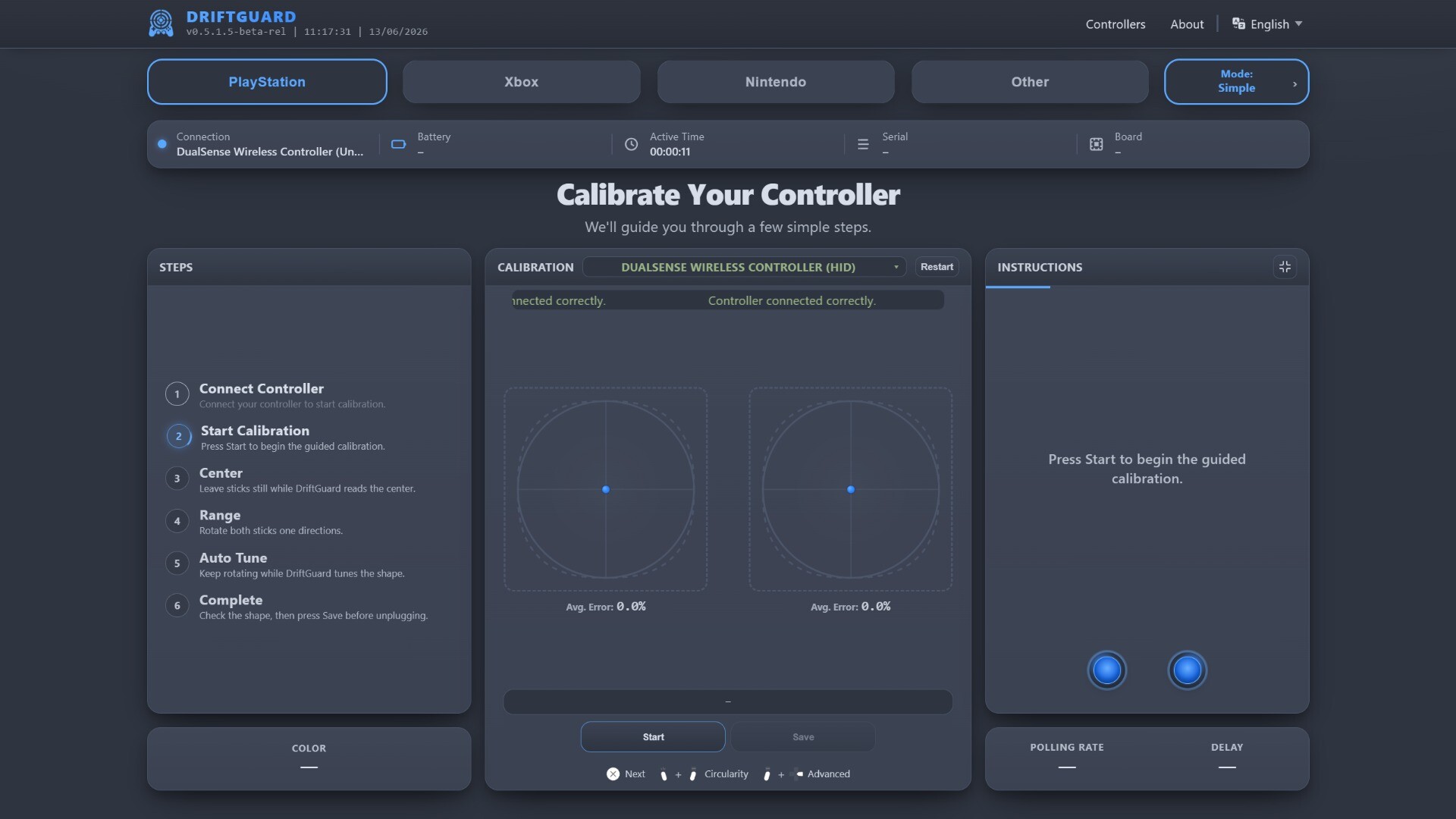Click the language translate icon
Image resolution: width=1456 pixels, height=819 pixels.
1238,24
